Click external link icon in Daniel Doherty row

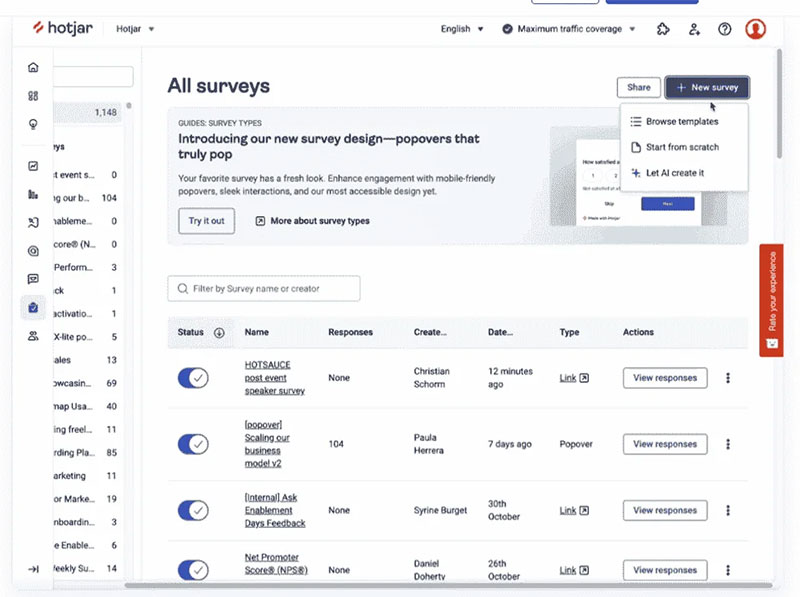584,570
